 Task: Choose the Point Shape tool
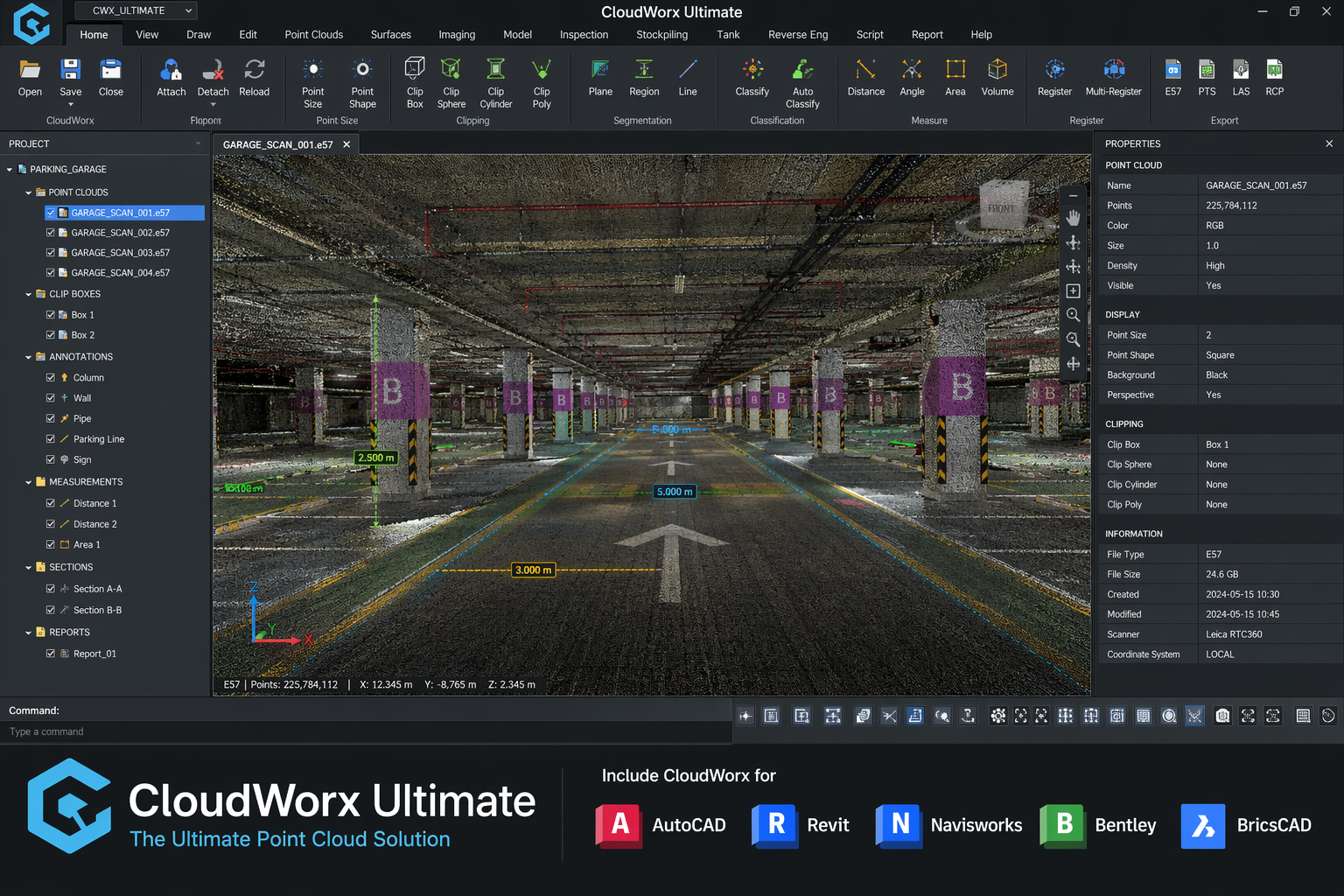362,84
